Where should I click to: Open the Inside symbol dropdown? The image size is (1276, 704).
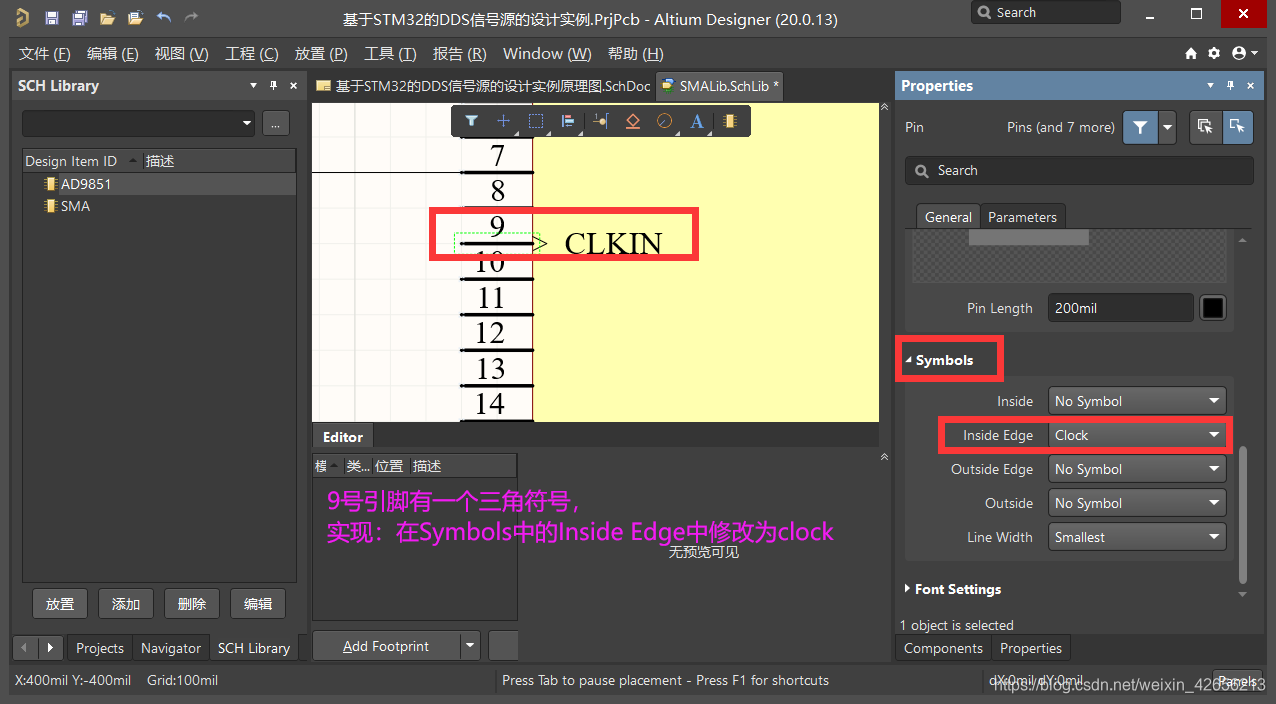(1137, 401)
